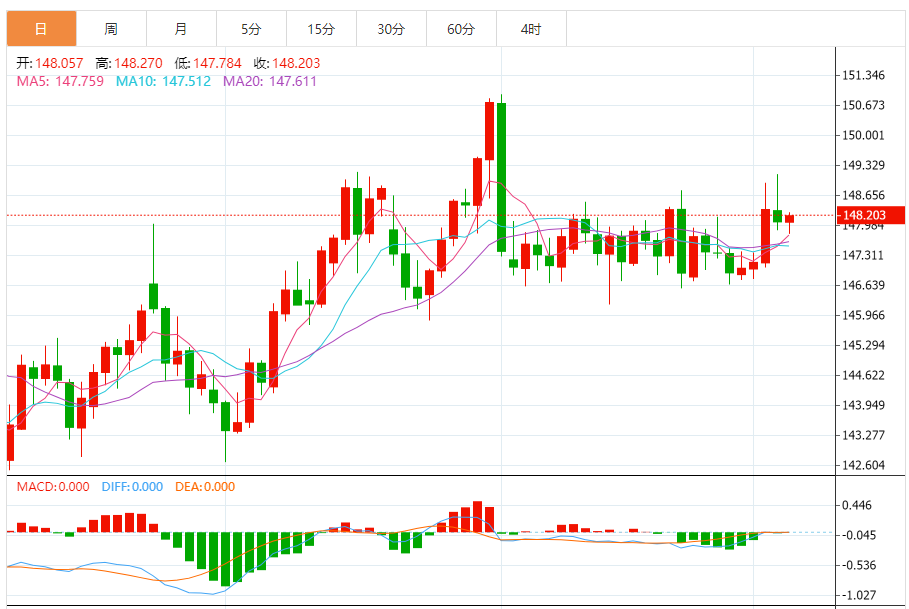Viewport: 909px width, 609px height.
Task: Select the 日 daily chart tab
Action: [41, 28]
